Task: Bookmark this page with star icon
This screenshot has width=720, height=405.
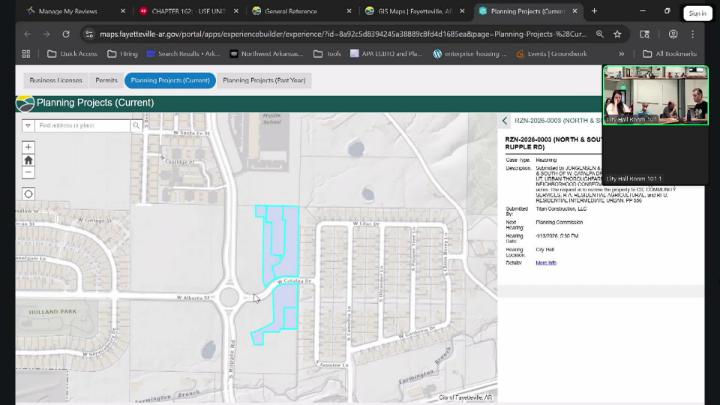Action: point(618,34)
